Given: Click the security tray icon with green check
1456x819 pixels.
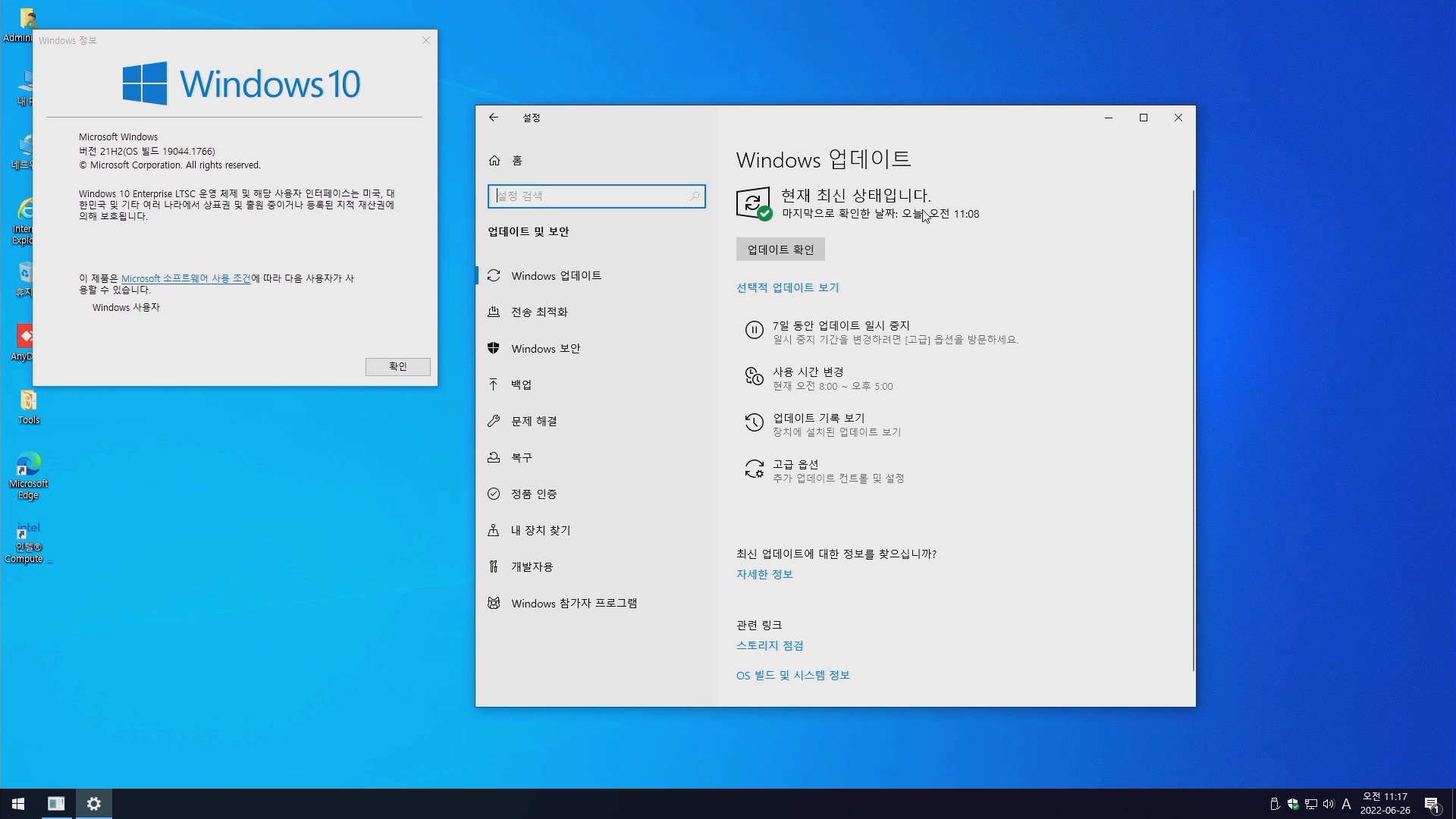Looking at the screenshot, I should click(1293, 805).
